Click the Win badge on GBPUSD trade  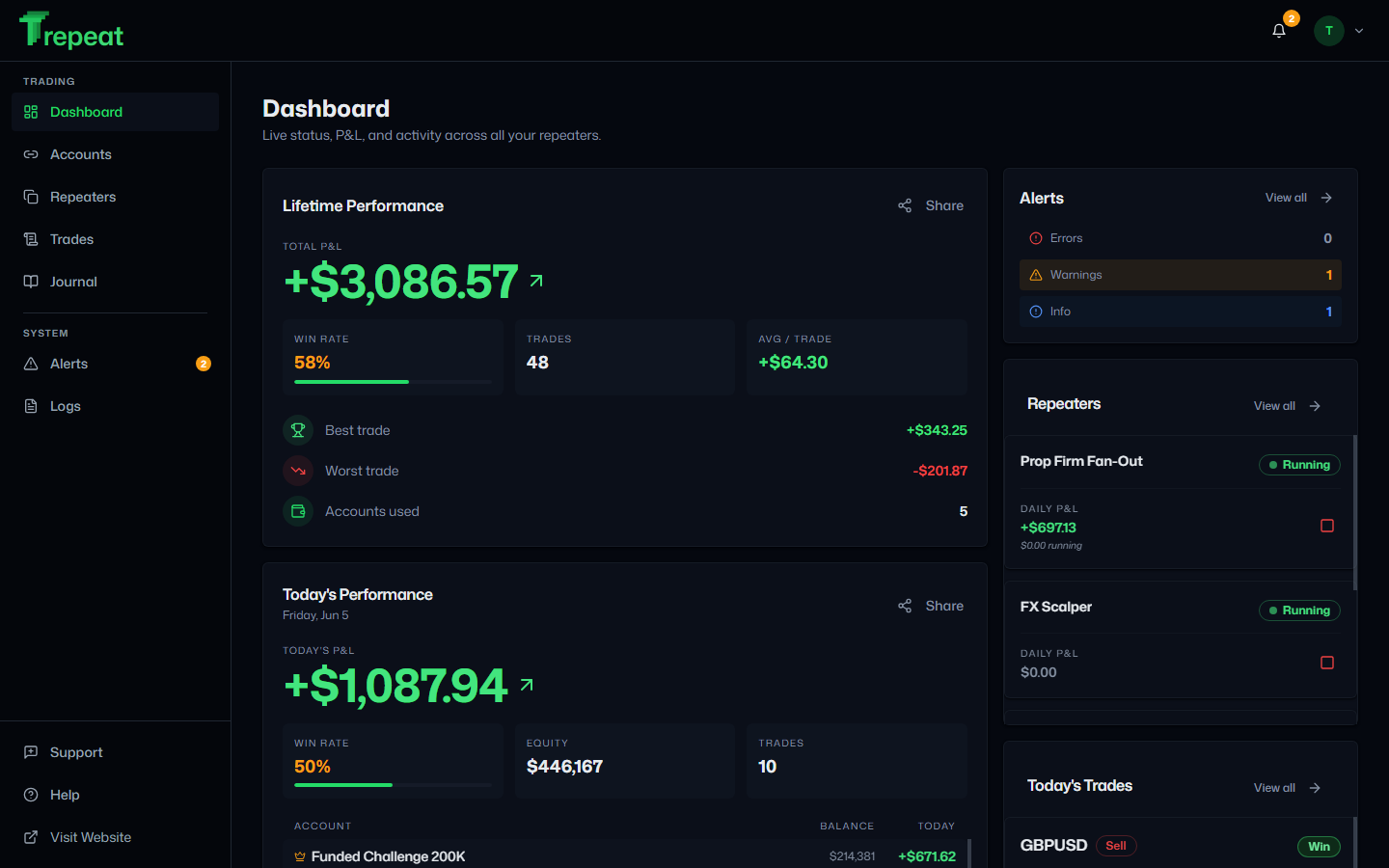tap(1319, 847)
